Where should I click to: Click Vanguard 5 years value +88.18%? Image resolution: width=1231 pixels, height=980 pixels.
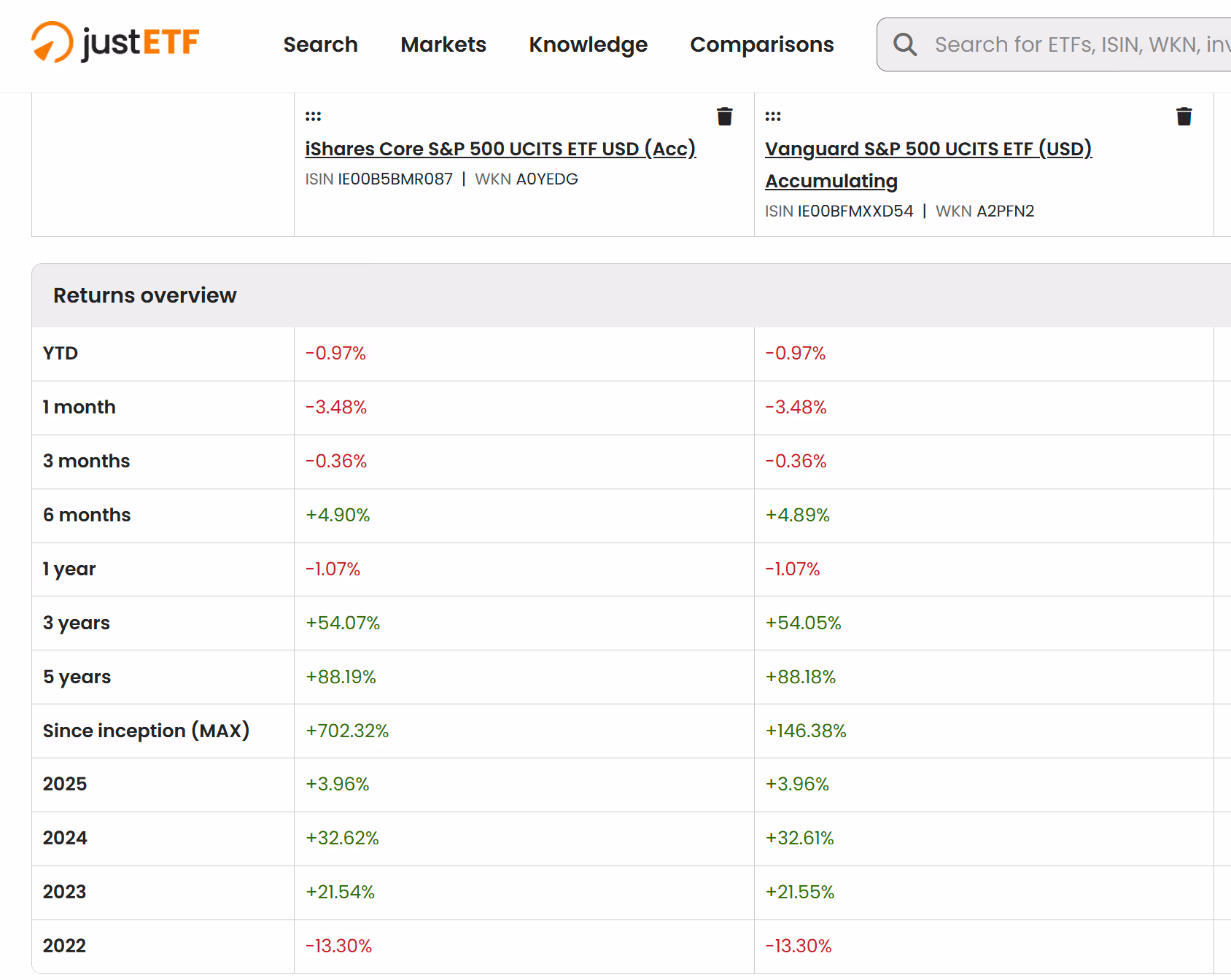pyautogui.click(x=801, y=677)
